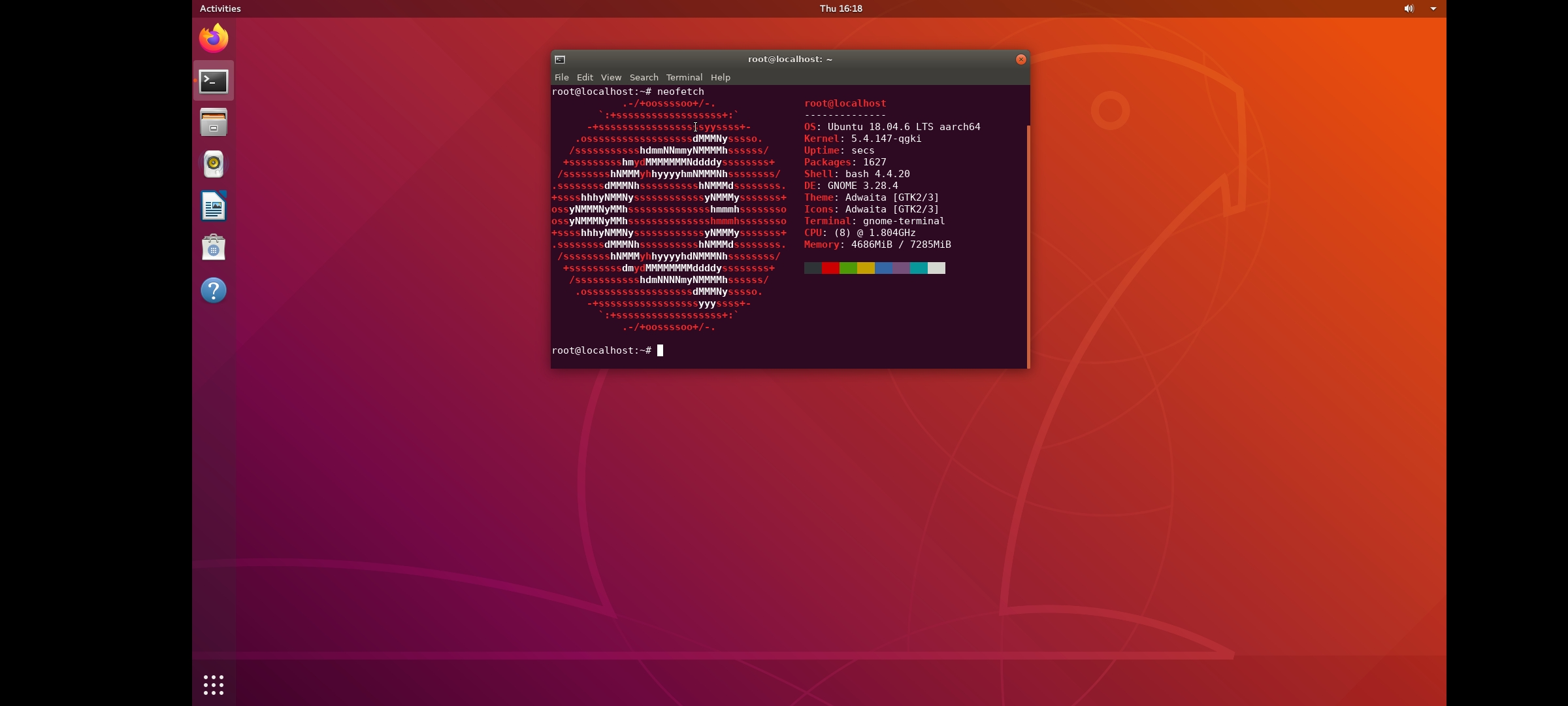Screen dimensions: 1568x706
Task: Open the Files manager dock icon
Action: tap(214, 123)
